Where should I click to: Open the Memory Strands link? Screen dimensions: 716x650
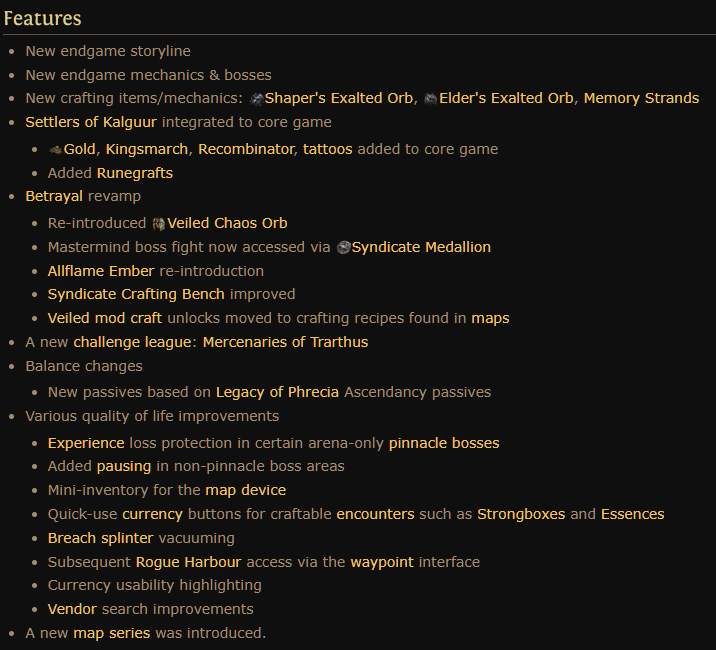pos(641,98)
